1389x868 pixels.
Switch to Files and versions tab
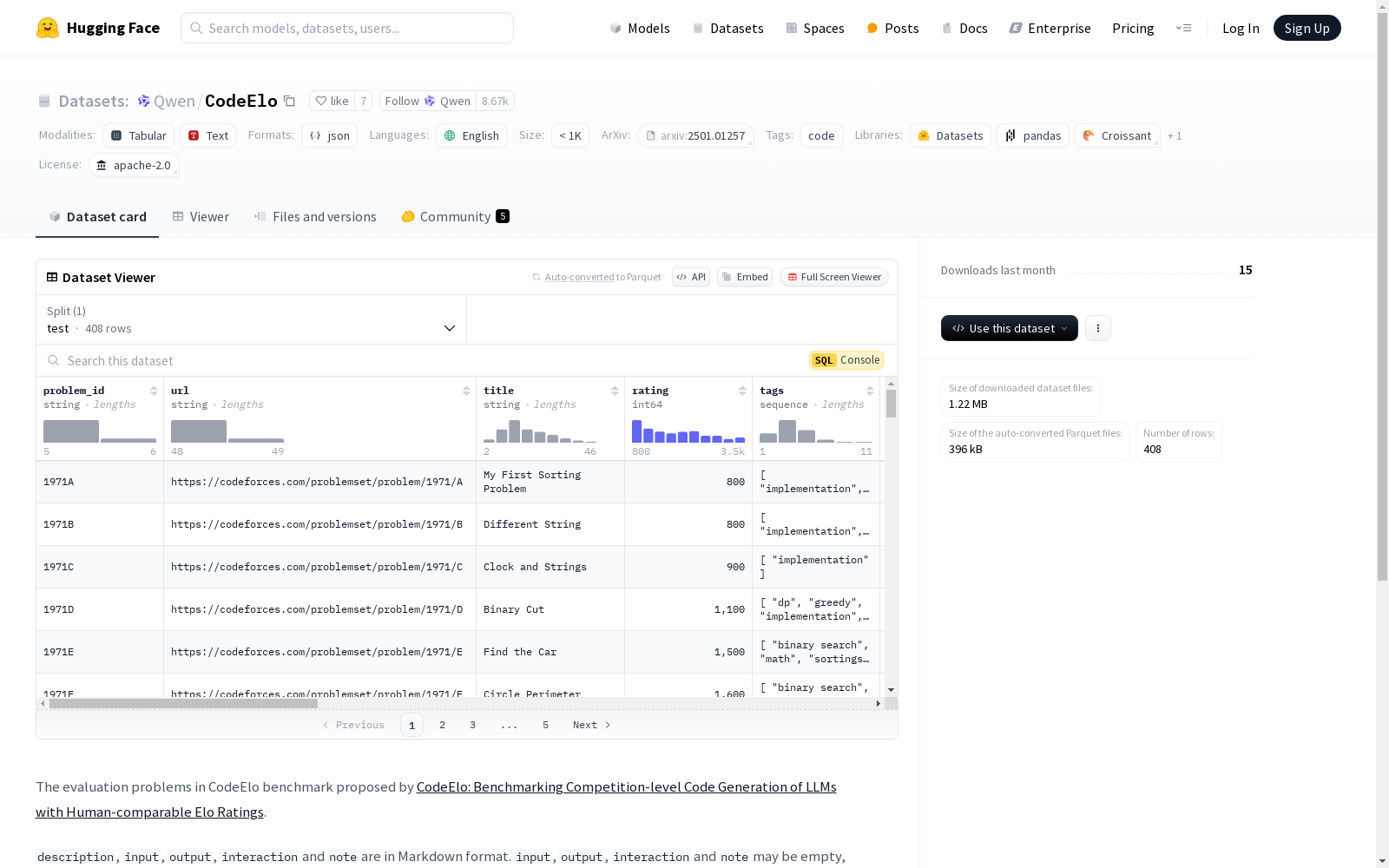tap(315, 217)
